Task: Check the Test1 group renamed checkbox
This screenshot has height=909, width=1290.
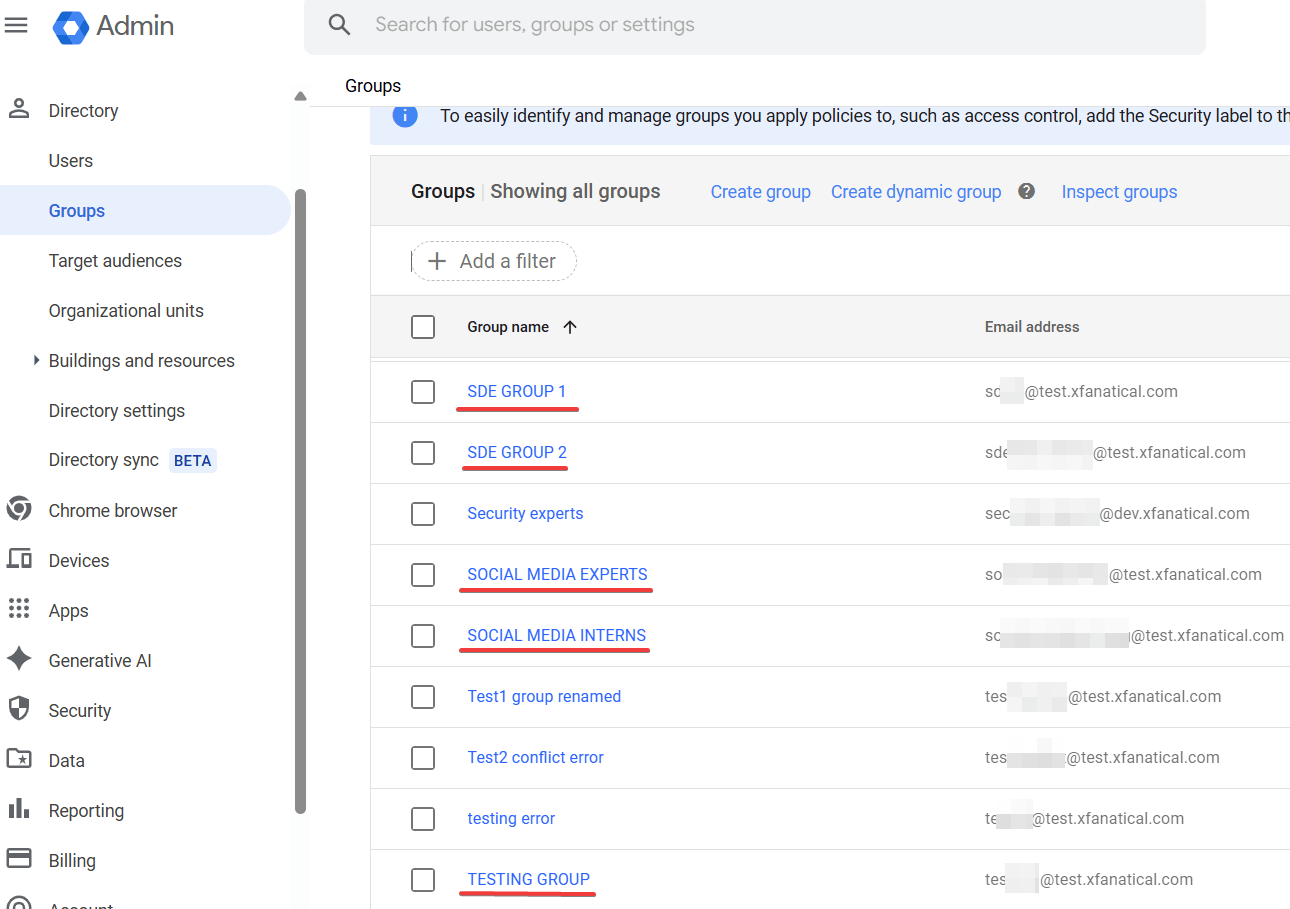Action: pyautogui.click(x=423, y=697)
